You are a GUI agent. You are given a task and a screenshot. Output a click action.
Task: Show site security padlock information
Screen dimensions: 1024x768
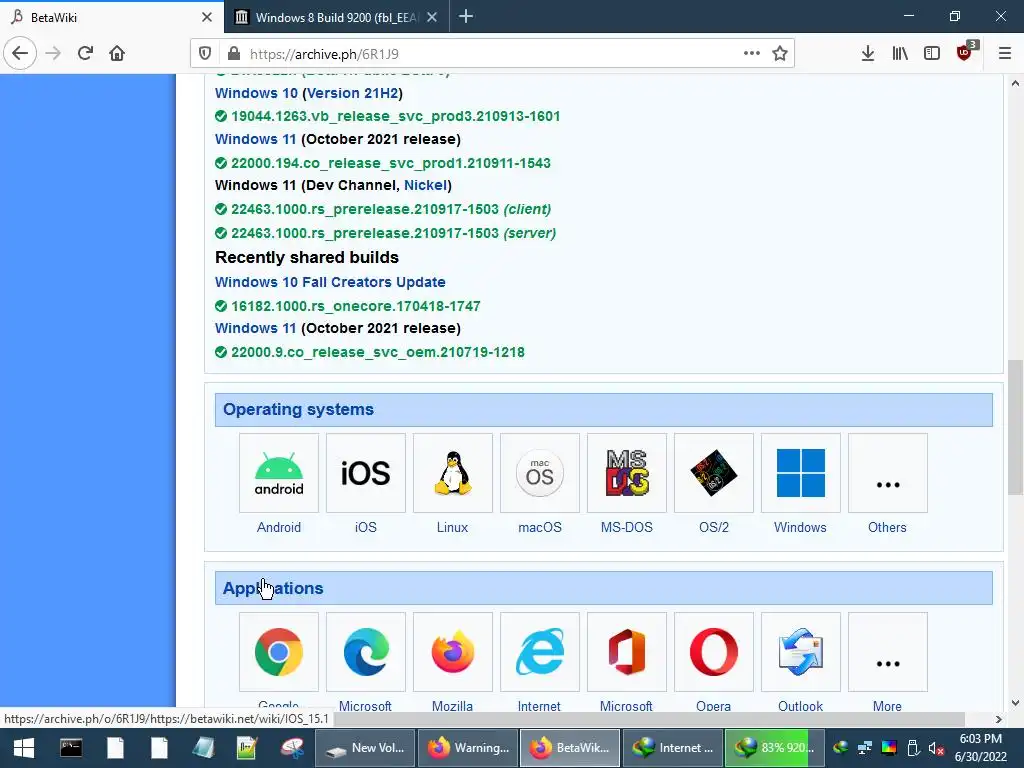[233, 54]
